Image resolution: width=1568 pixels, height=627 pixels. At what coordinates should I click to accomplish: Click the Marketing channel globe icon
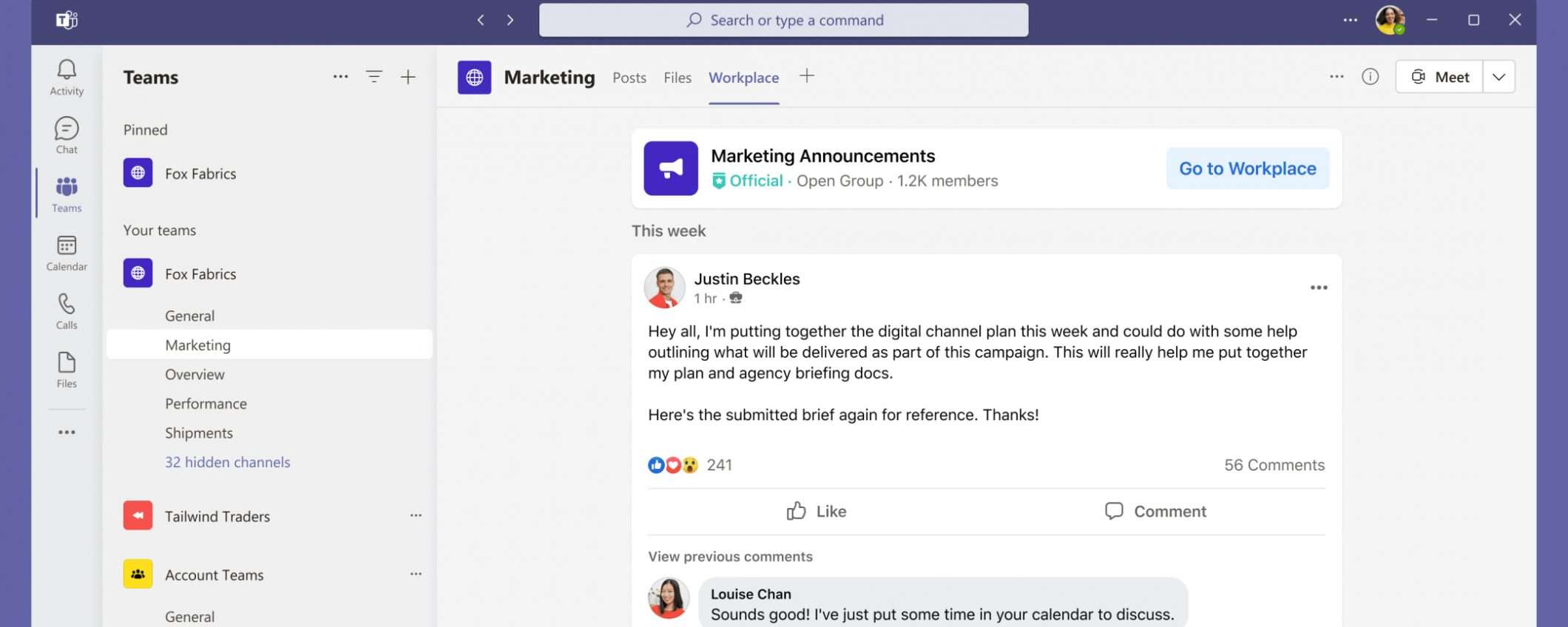pyautogui.click(x=474, y=77)
